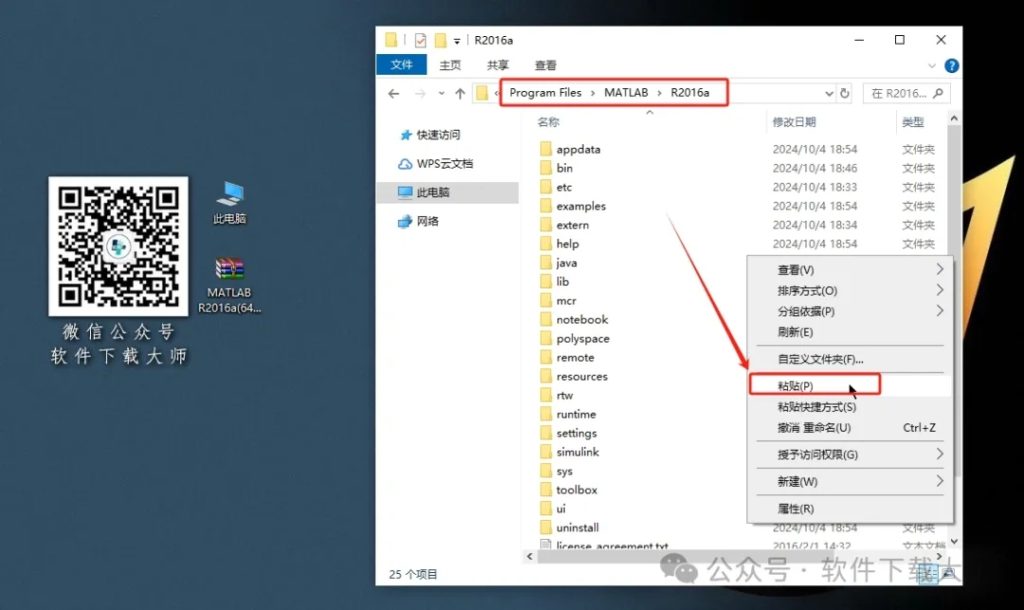Viewport: 1024px width, 610px height.
Task: Open the address bar dropdown arrow
Action: pos(829,92)
